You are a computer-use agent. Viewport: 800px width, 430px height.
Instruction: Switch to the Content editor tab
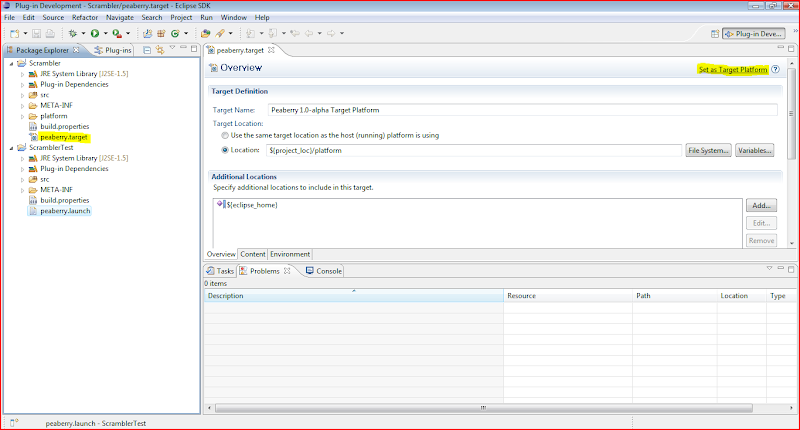coord(253,254)
